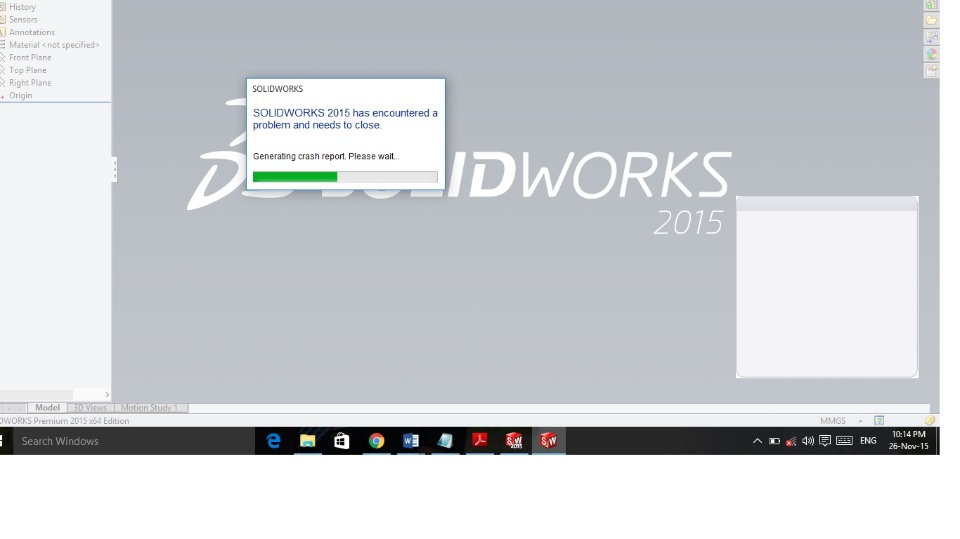Toggle the feature manager panel collapse handle
960x539 pixels.
coord(114,169)
